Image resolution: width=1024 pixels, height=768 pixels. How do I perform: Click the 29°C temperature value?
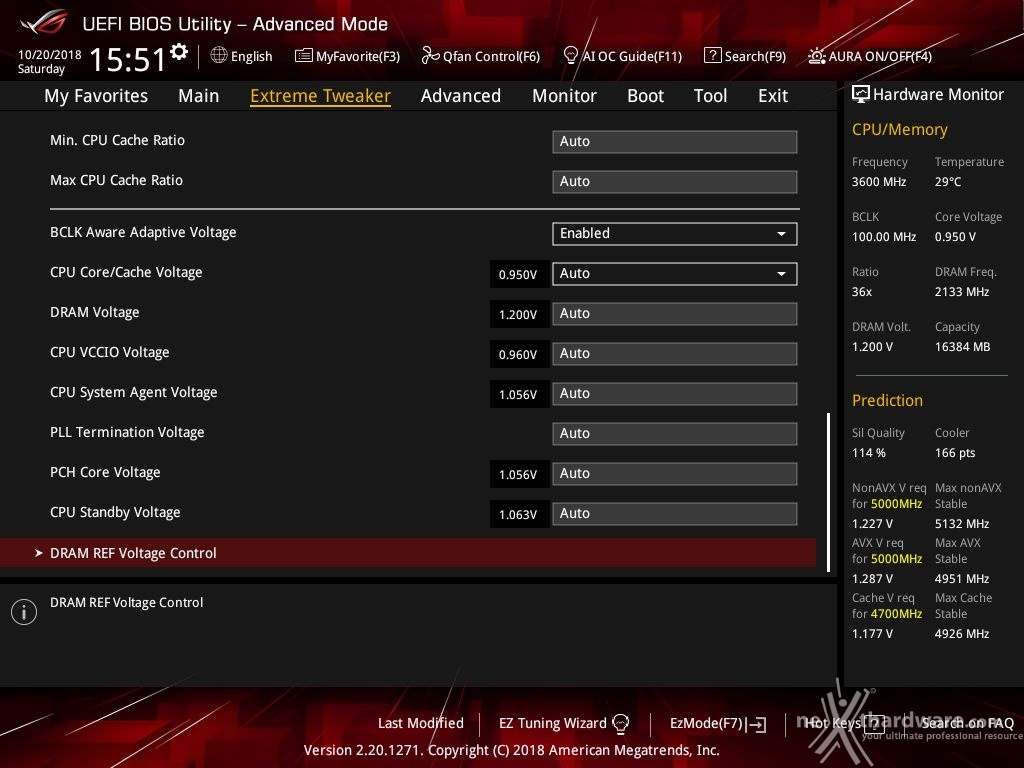(948, 182)
